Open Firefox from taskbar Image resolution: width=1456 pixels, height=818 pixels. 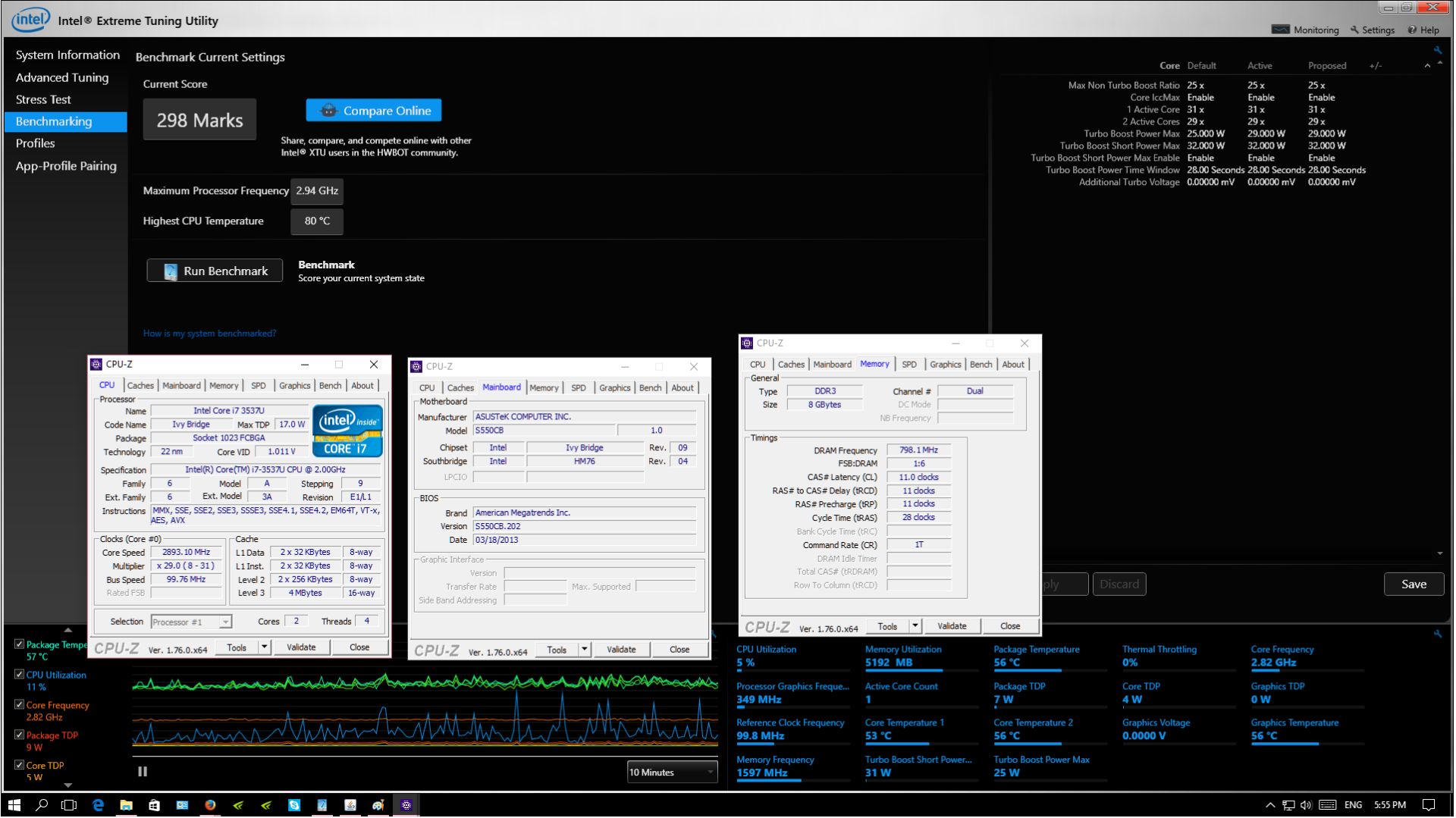tap(210, 804)
